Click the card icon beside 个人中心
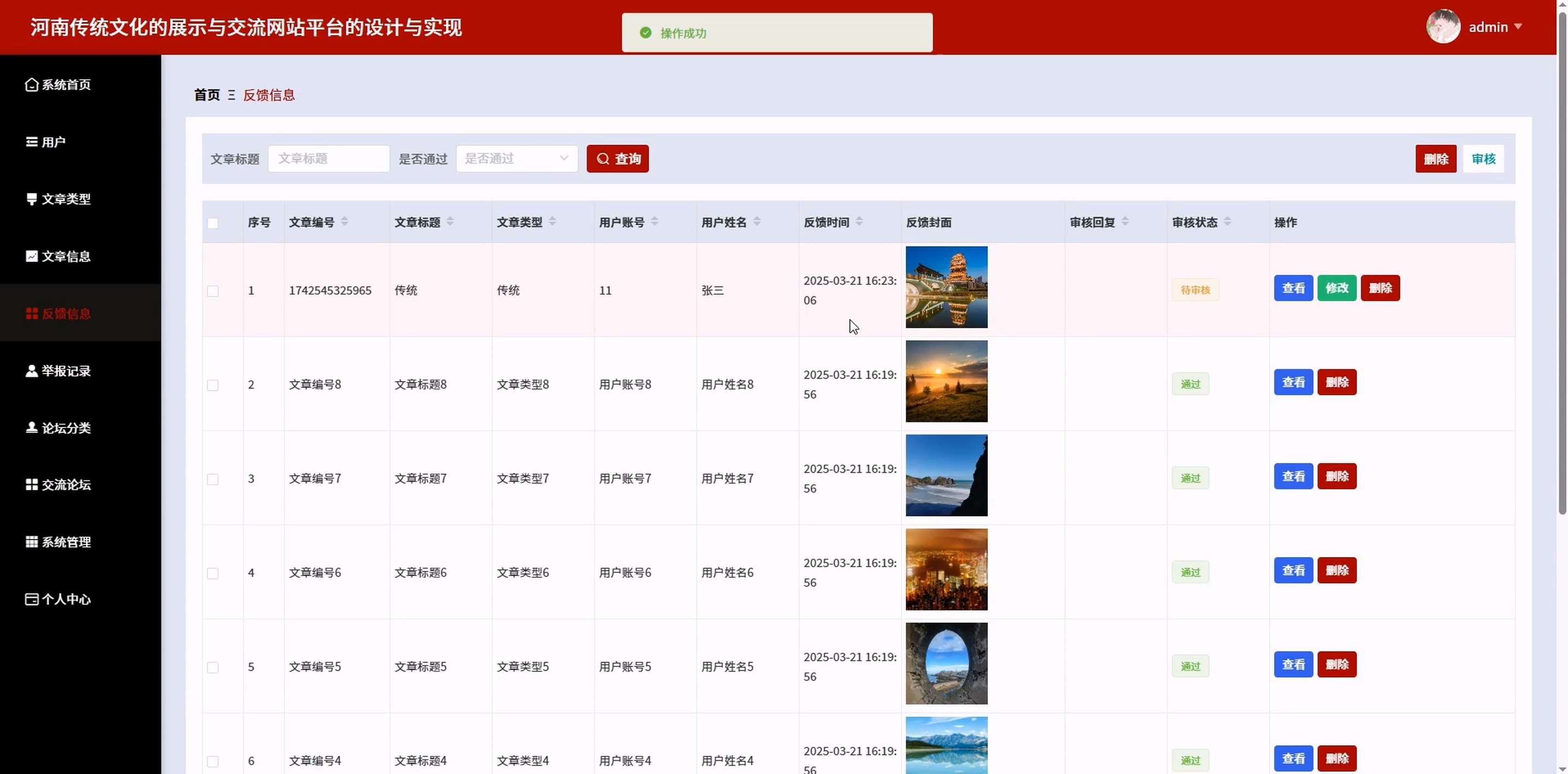The width and height of the screenshot is (1568, 774). tap(32, 600)
